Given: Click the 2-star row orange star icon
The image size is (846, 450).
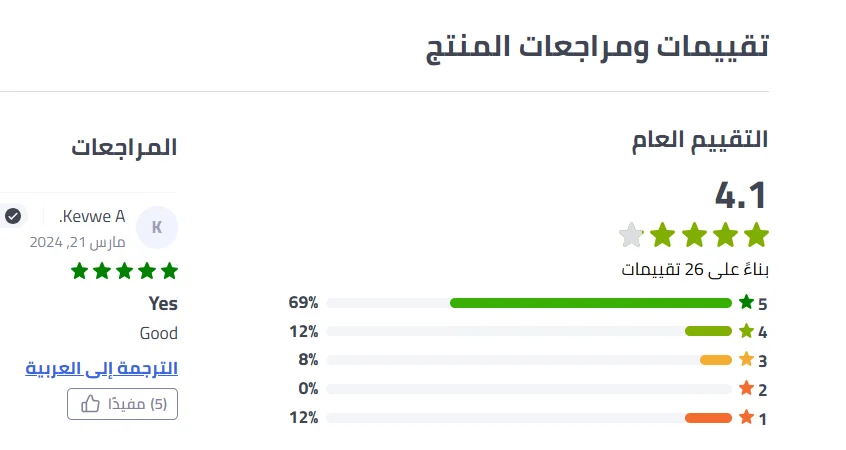Looking at the screenshot, I should (x=746, y=389).
